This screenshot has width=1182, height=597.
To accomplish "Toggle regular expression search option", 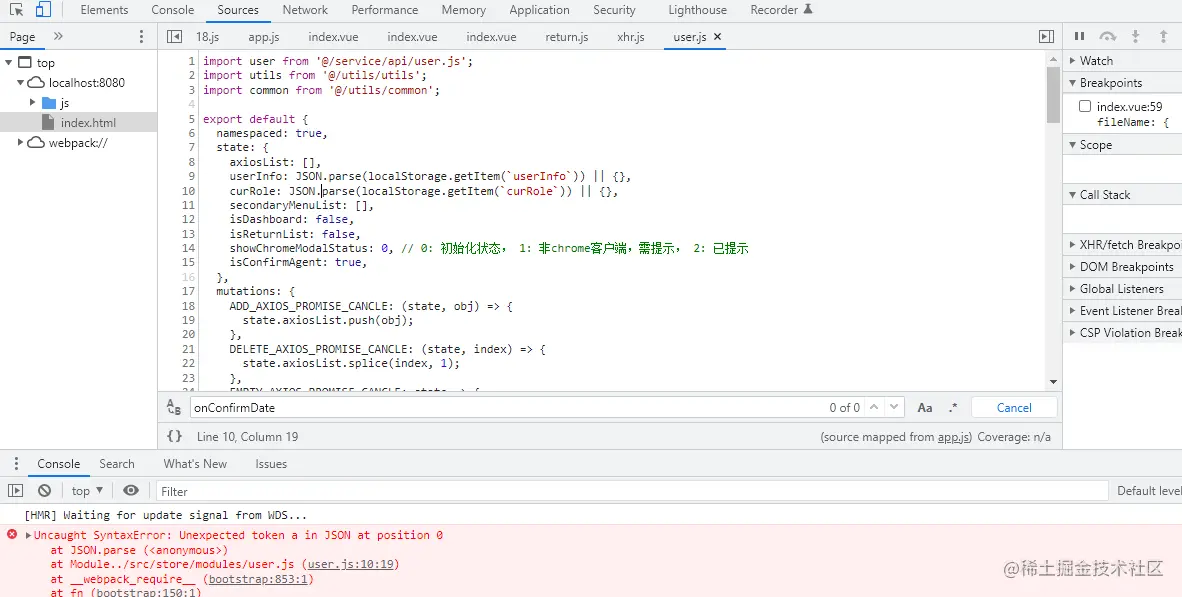I will tap(953, 407).
